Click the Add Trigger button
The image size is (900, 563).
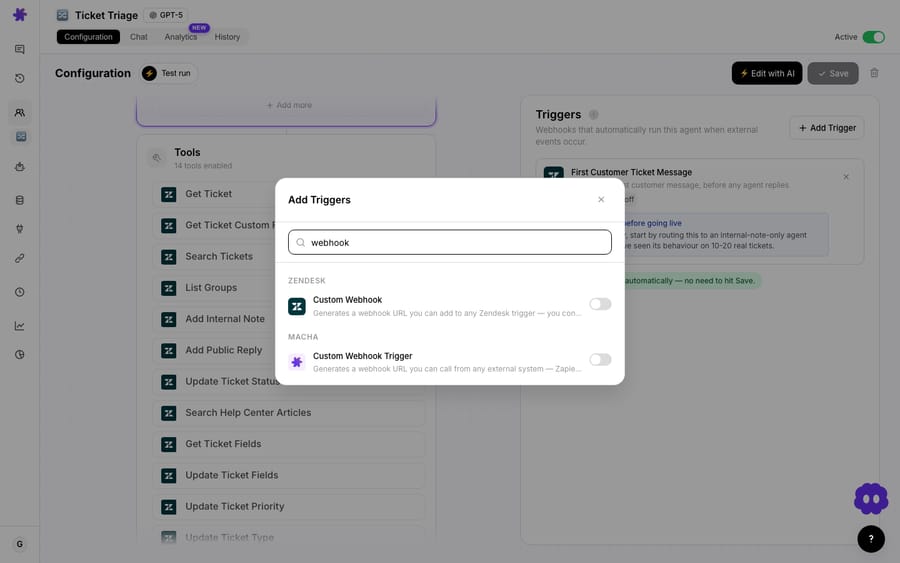click(827, 128)
